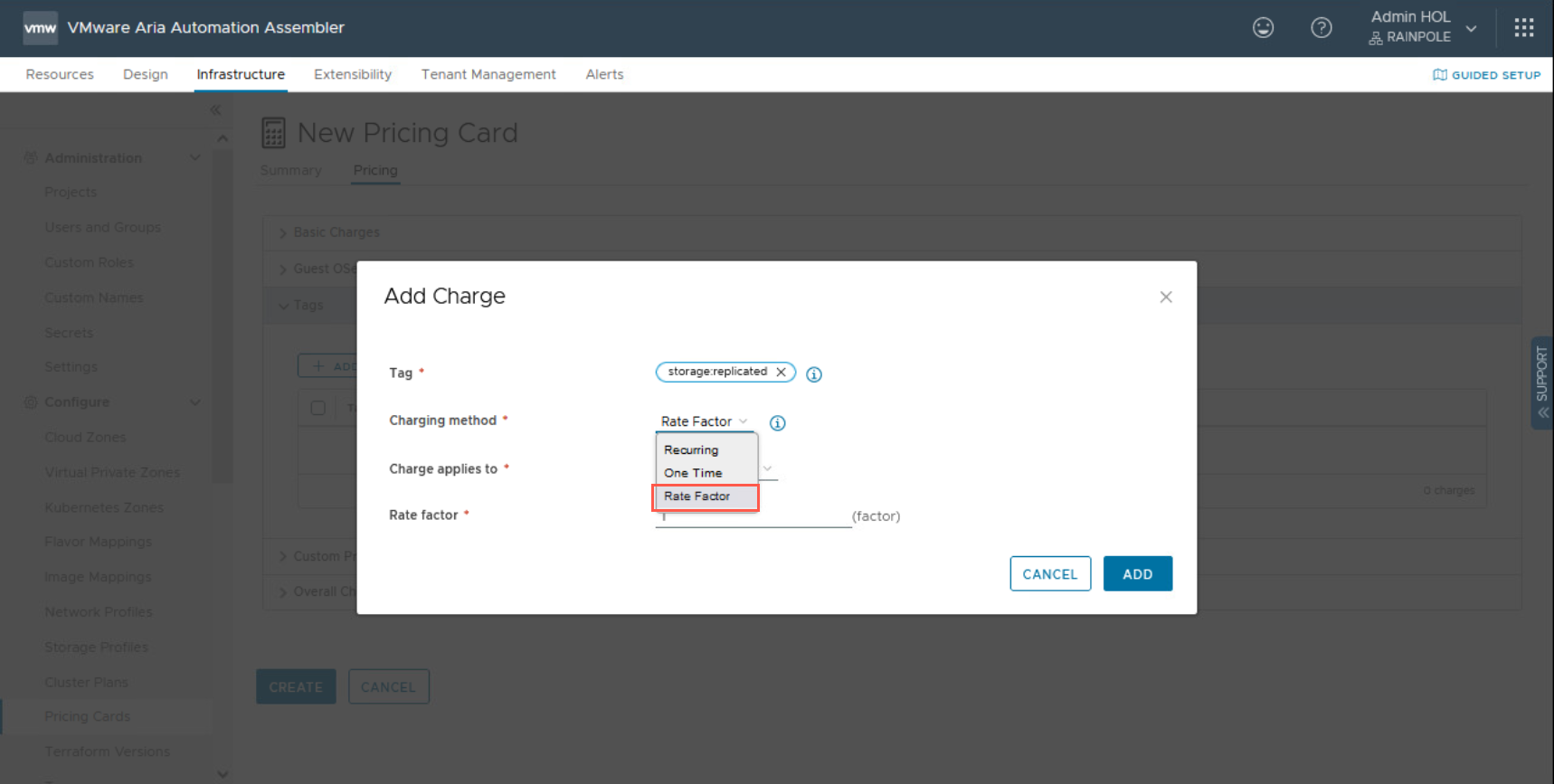This screenshot has height=784, width=1554.
Task: Close the Add Charge dialog
Action: [x=1165, y=297]
